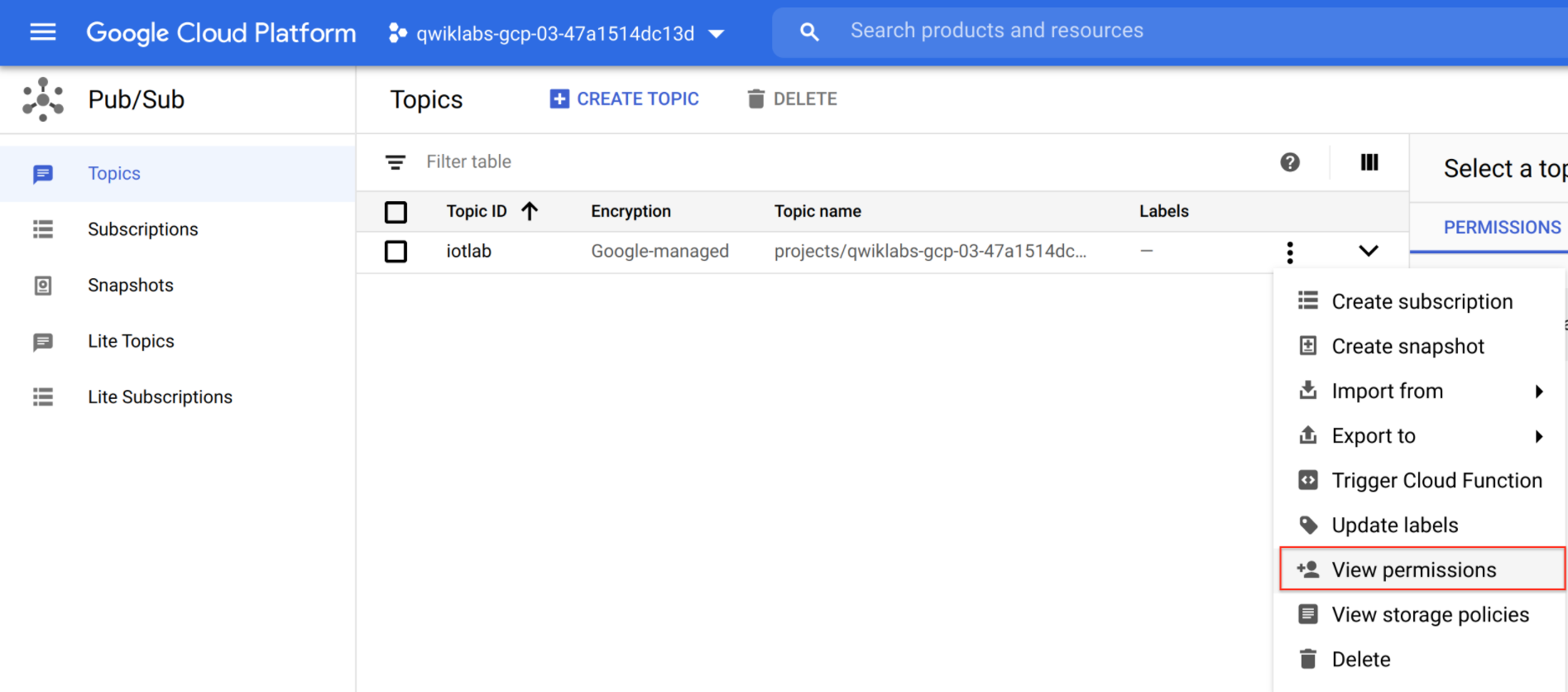
Task: Choose Create snapshot from the context menu
Action: coord(1420,347)
